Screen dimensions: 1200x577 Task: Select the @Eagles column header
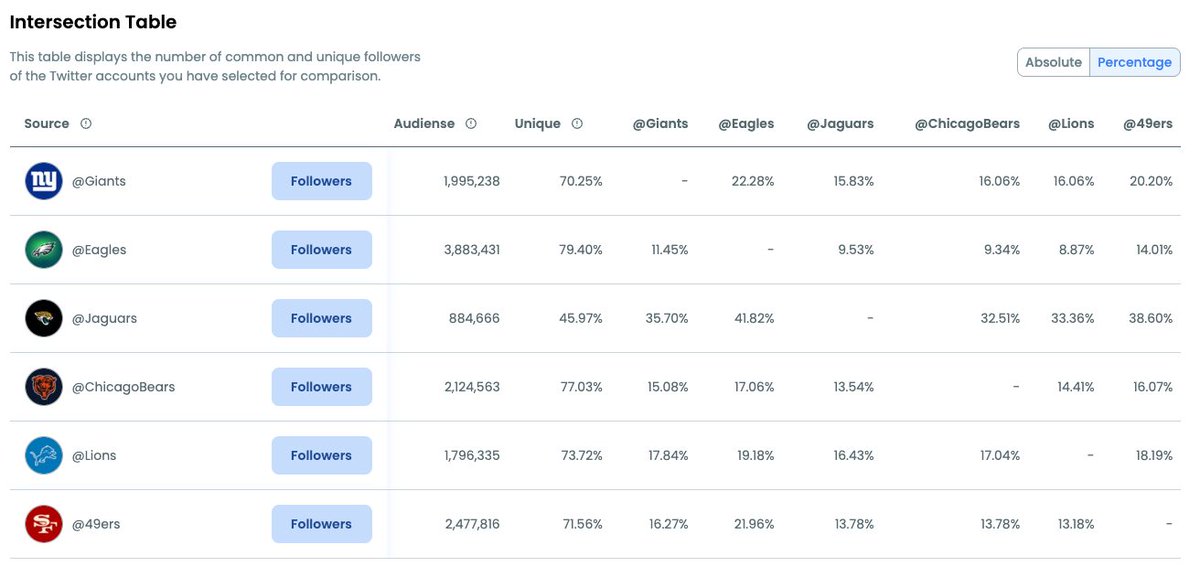click(x=746, y=124)
